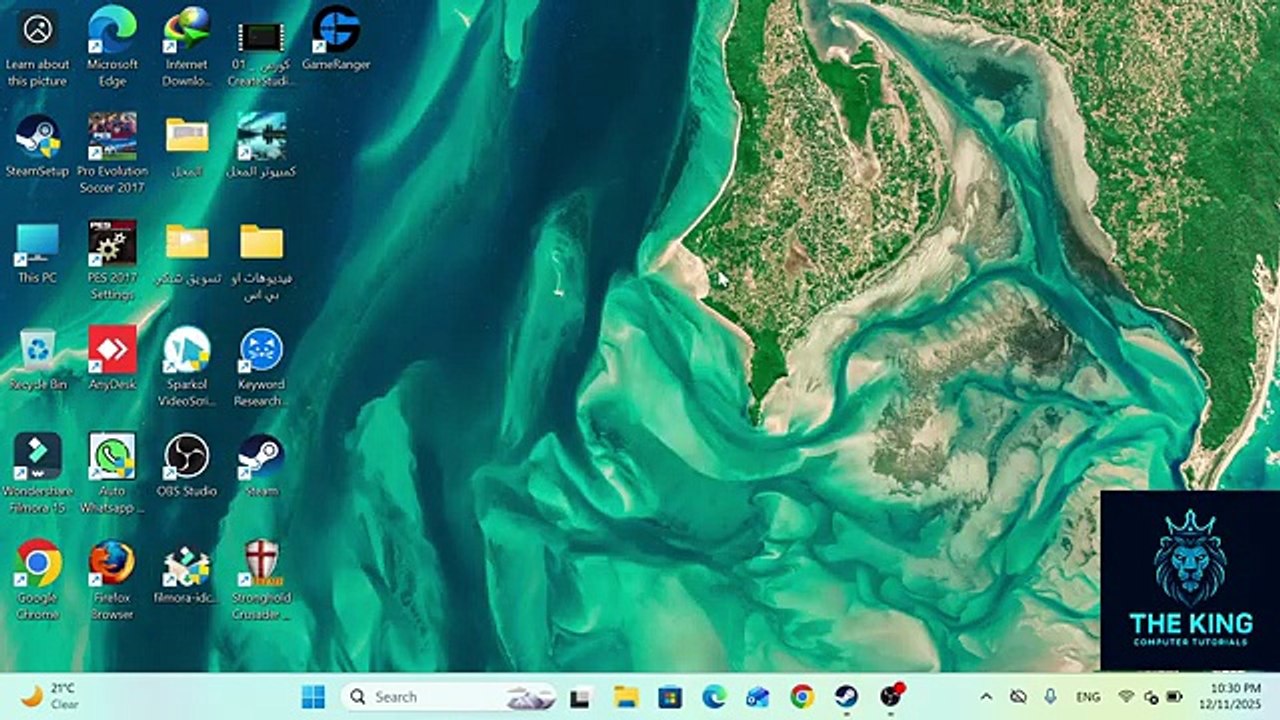The image size is (1280, 720).
Task: Switch to OBS Studio on the taskbar
Action: (x=891, y=697)
